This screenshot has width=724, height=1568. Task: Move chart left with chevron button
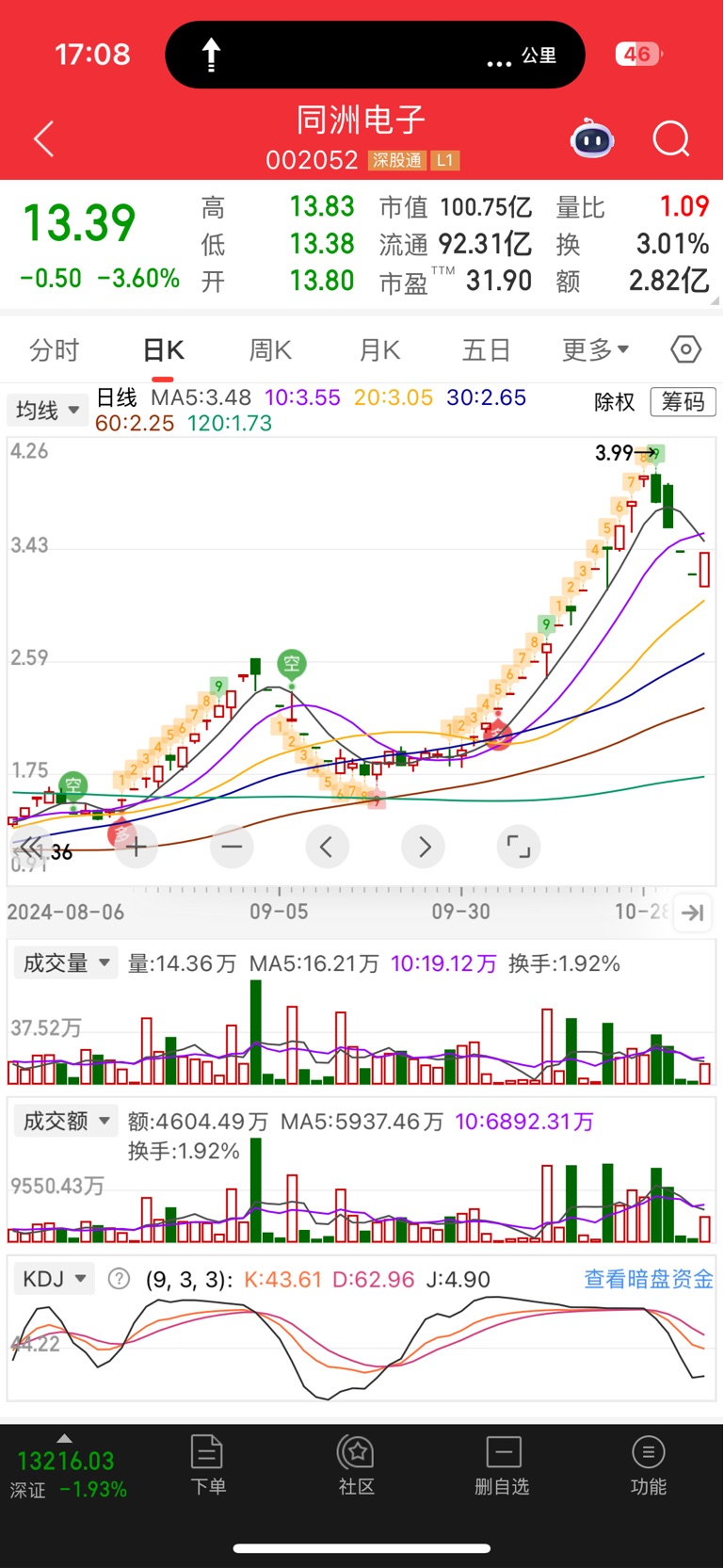(x=327, y=847)
